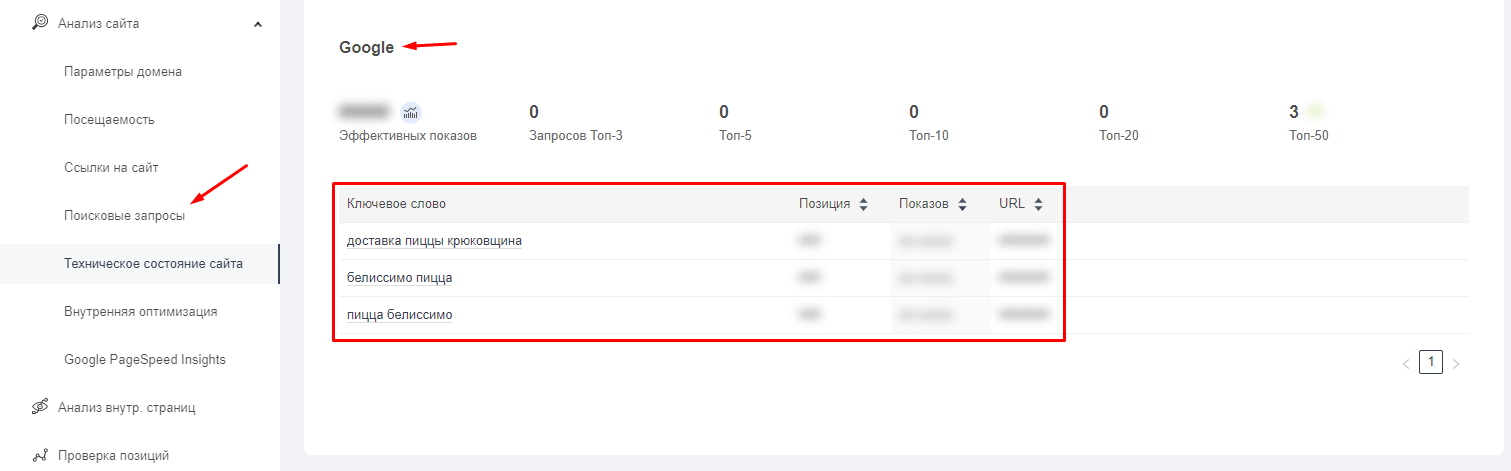1511x471 pixels.
Task: Click keyword доставка пиццы крюковщина
Action: click(434, 241)
